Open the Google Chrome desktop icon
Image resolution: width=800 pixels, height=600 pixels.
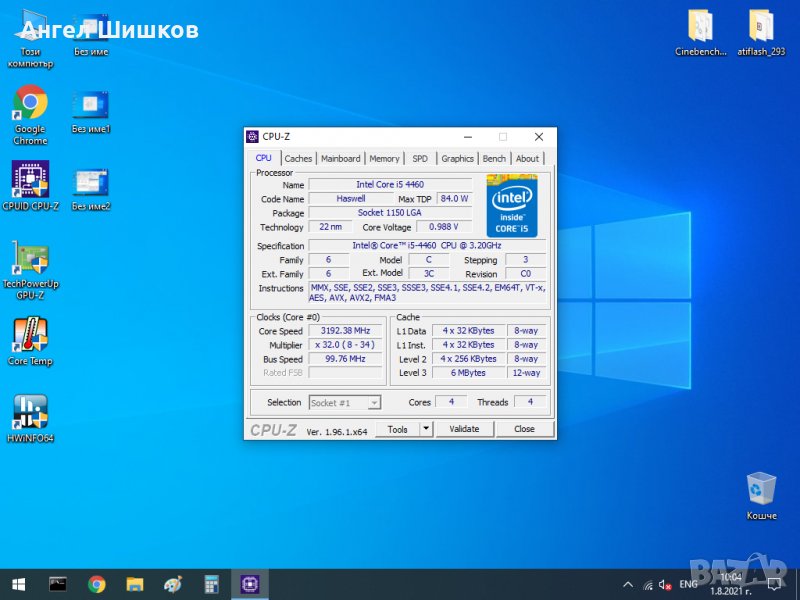click(x=30, y=103)
